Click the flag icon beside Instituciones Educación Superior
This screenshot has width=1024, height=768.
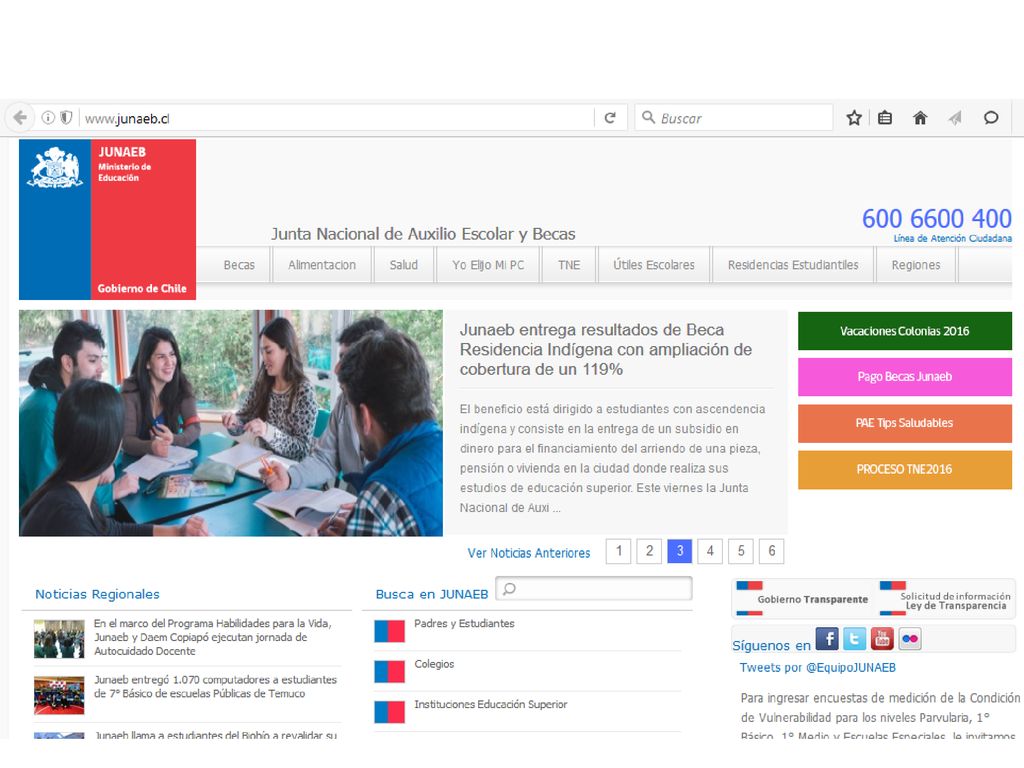(389, 712)
